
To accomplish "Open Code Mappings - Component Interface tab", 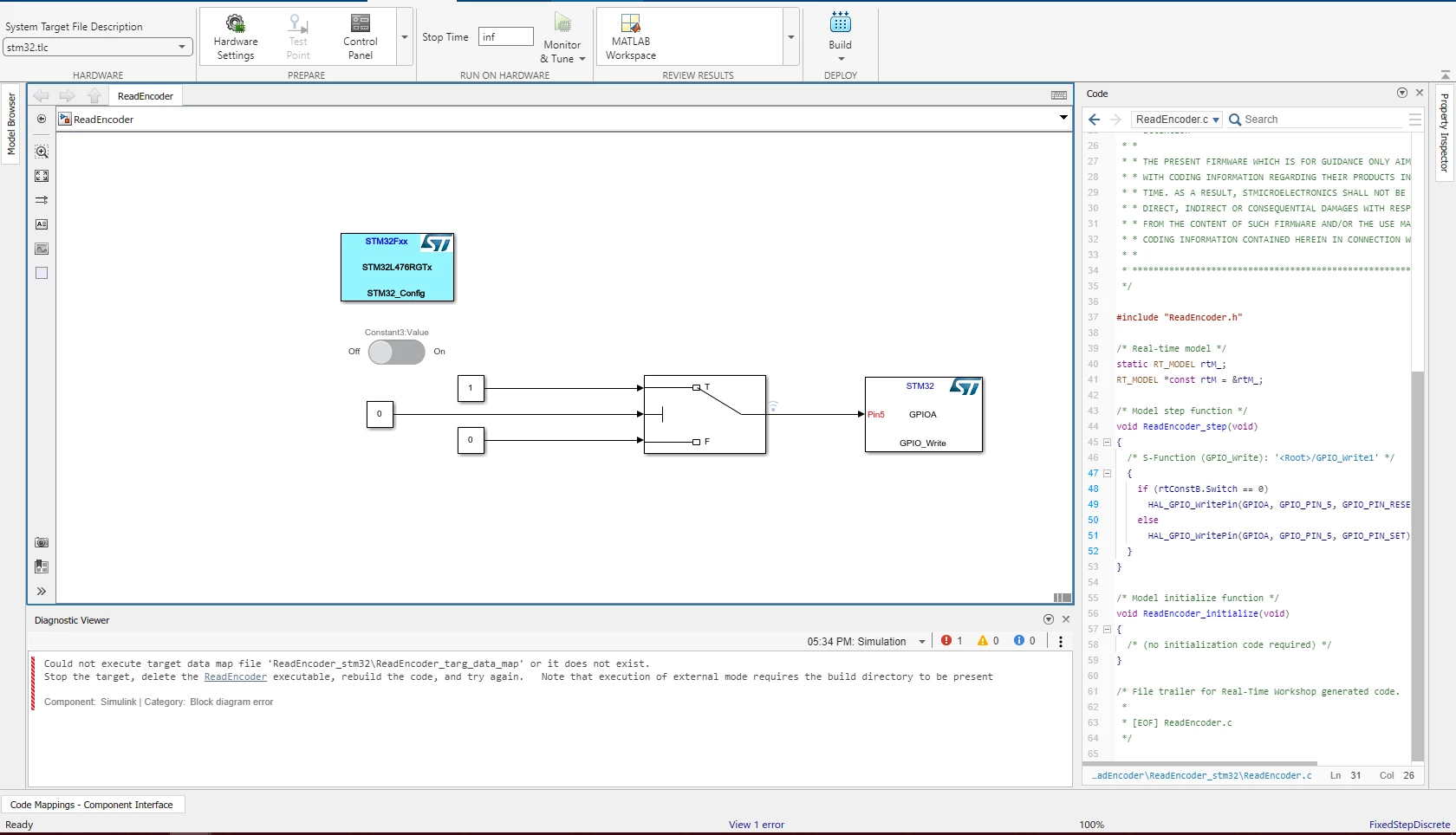I will click(92, 805).
